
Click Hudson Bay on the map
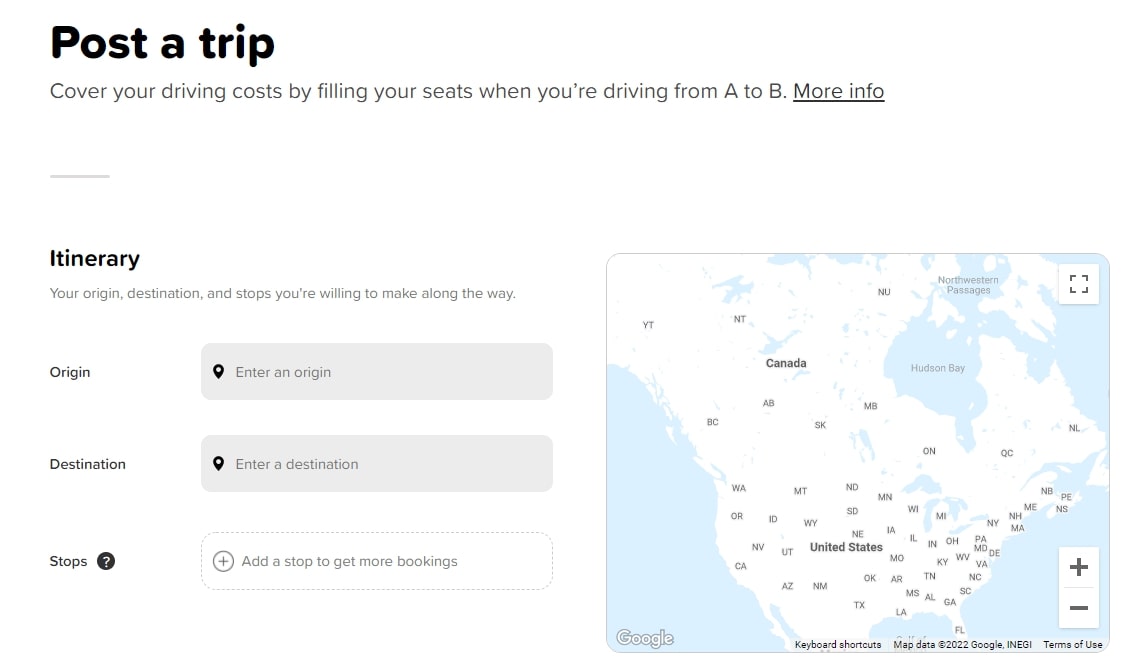[937, 368]
